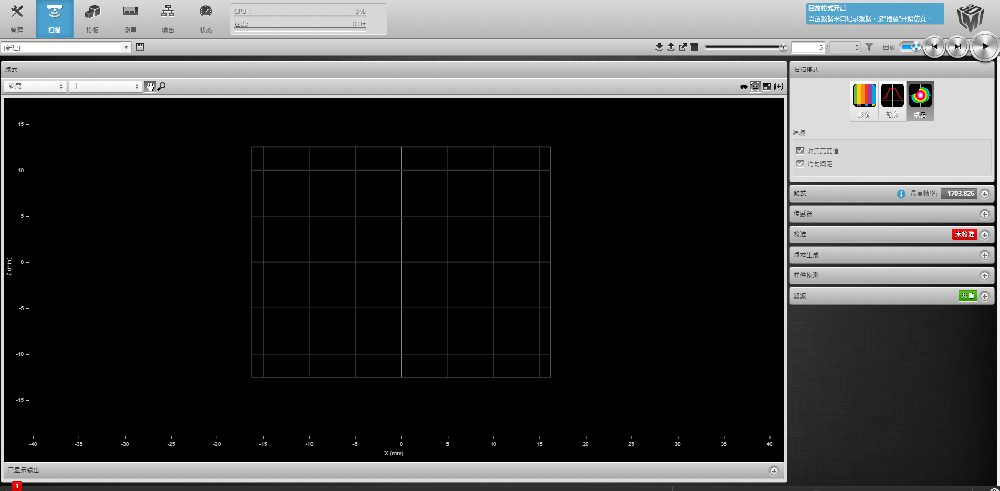Click the split-square viewer icon left of the bracket icon
Image resolution: width=1000 pixels, height=491 pixels.
pyautogui.click(x=767, y=87)
